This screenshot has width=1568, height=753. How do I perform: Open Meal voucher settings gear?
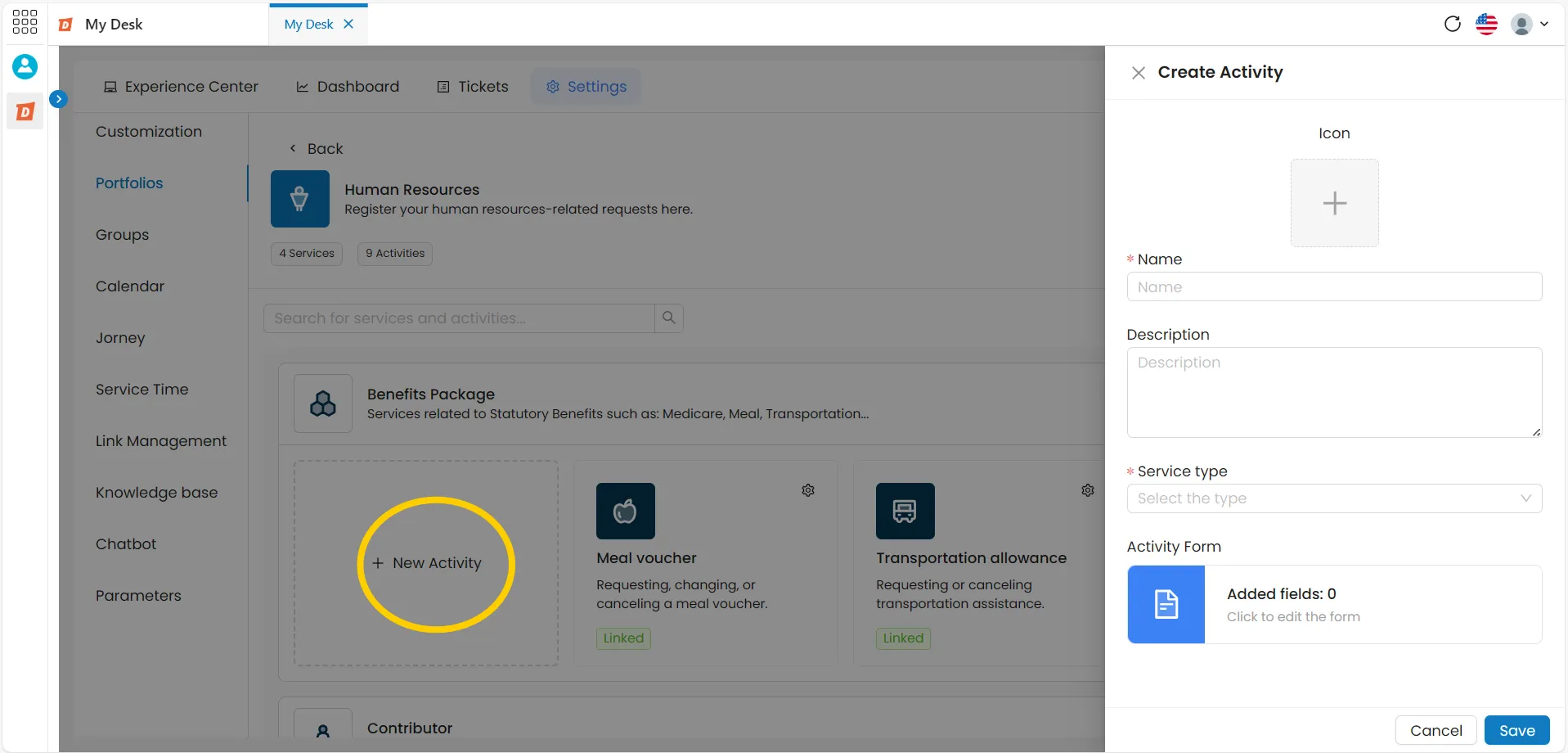pos(808,490)
